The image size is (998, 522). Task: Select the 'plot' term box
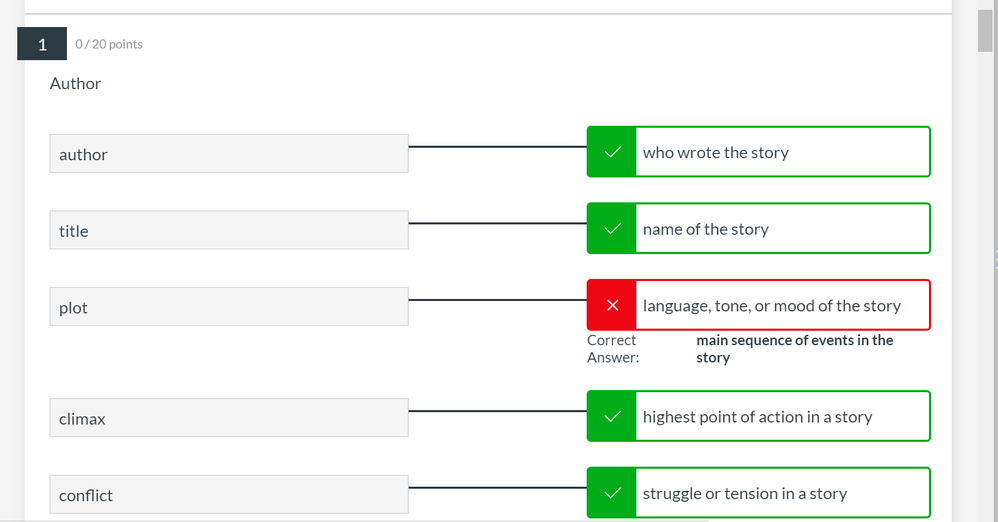click(x=229, y=306)
